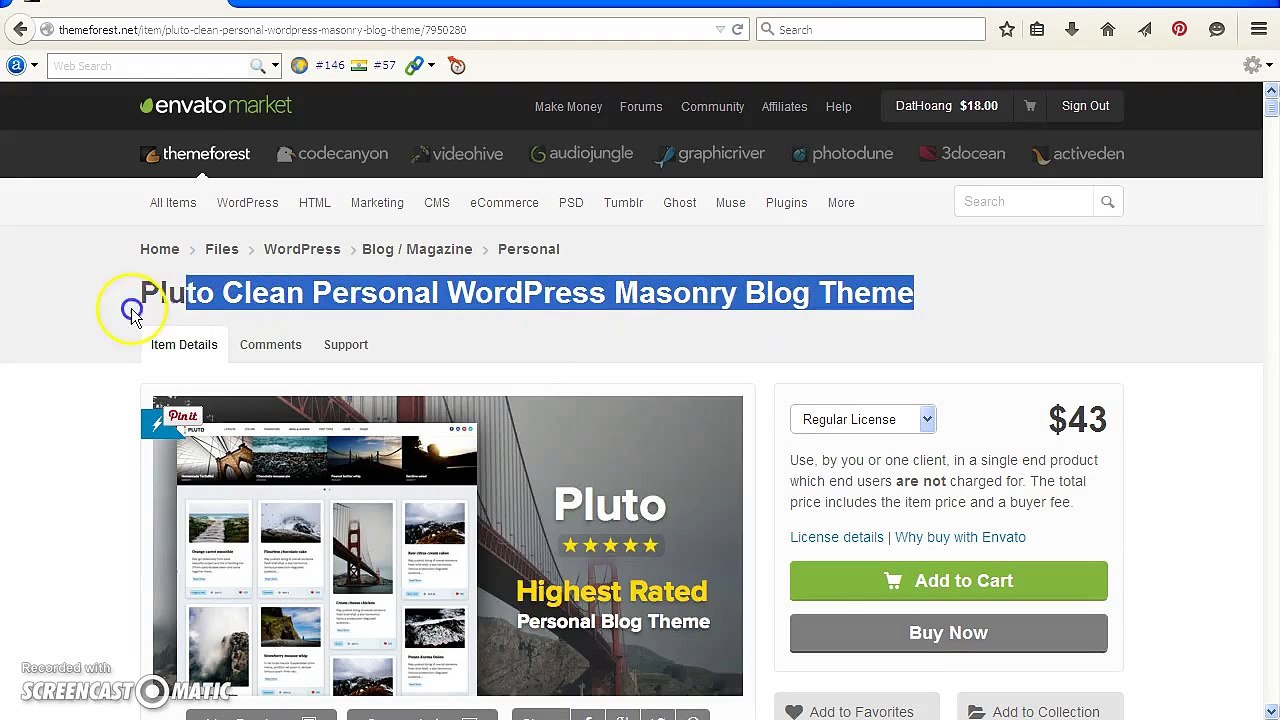Open the License details link
Image resolution: width=1280 pixels, height=720 pixels.
(x=837, y=537)
